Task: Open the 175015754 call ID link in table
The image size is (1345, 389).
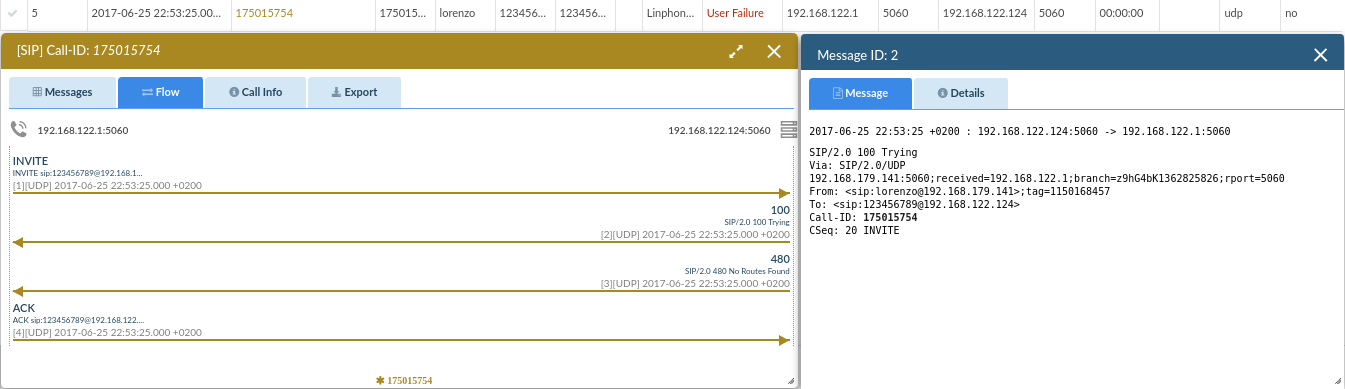Action: tap(266, 14)
